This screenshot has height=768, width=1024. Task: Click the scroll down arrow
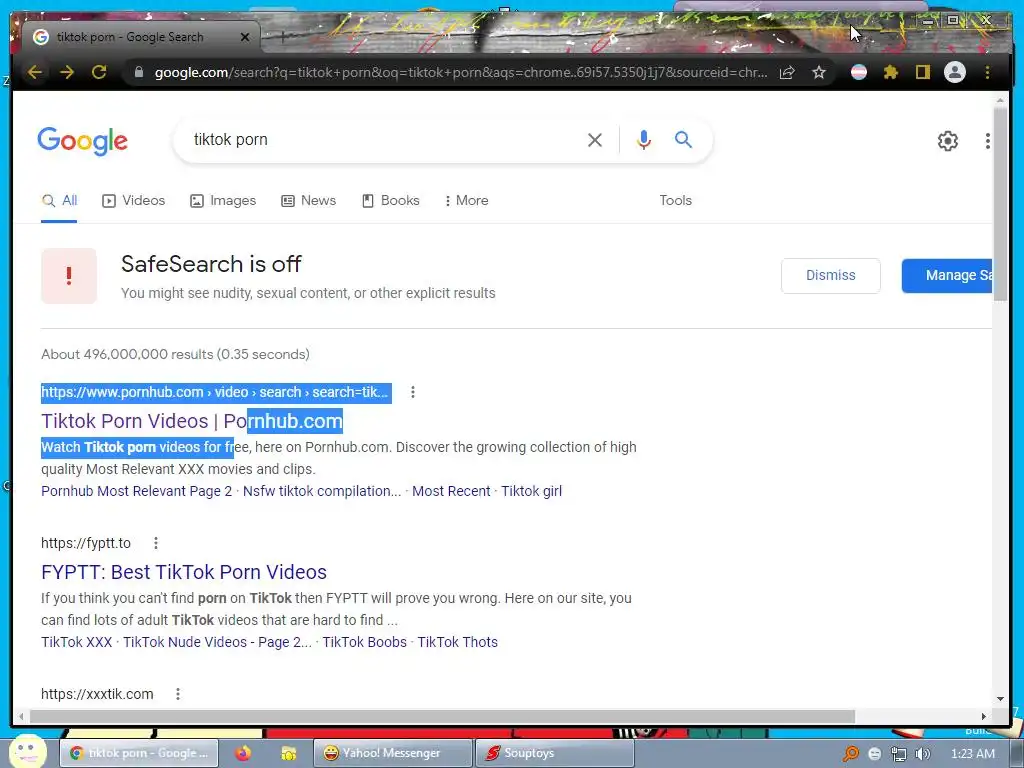(x=1000, y=699)
